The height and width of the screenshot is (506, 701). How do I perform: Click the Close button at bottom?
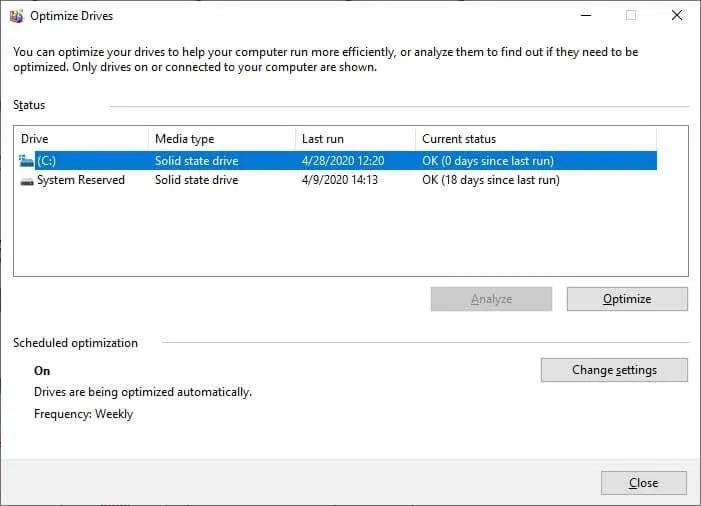(643, 483)
